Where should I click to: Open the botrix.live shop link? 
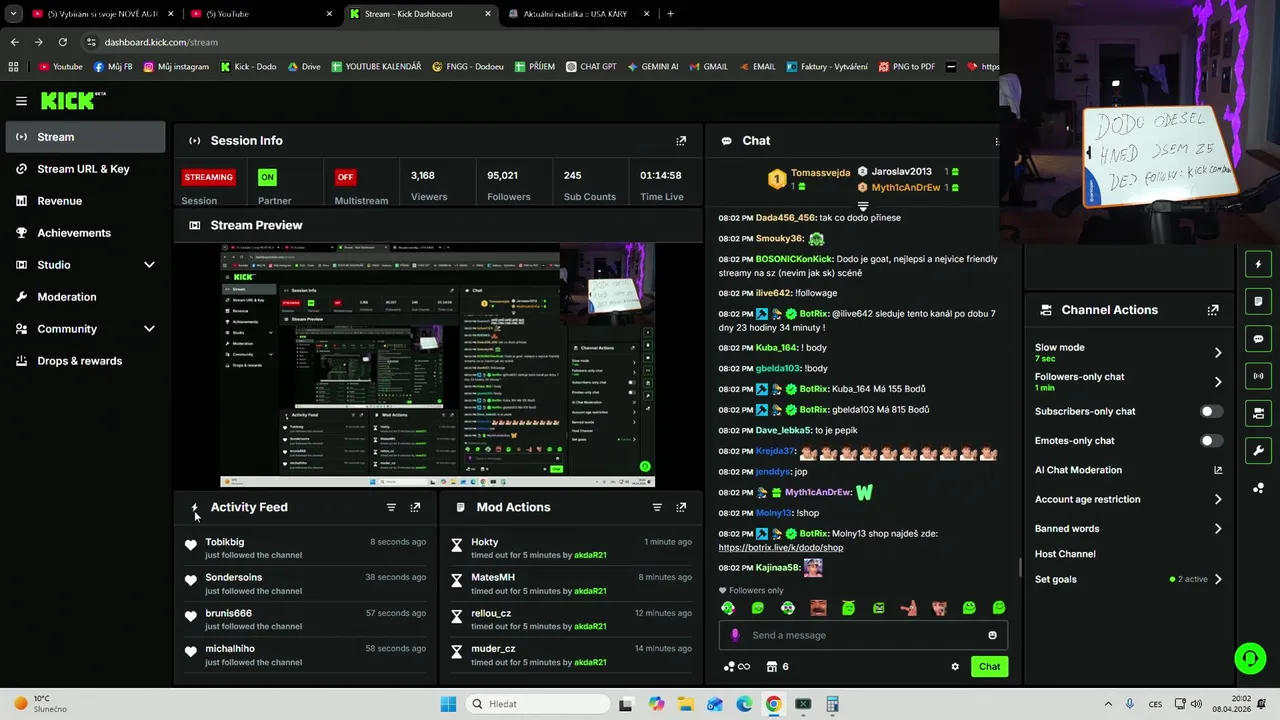tap(781, 548)
